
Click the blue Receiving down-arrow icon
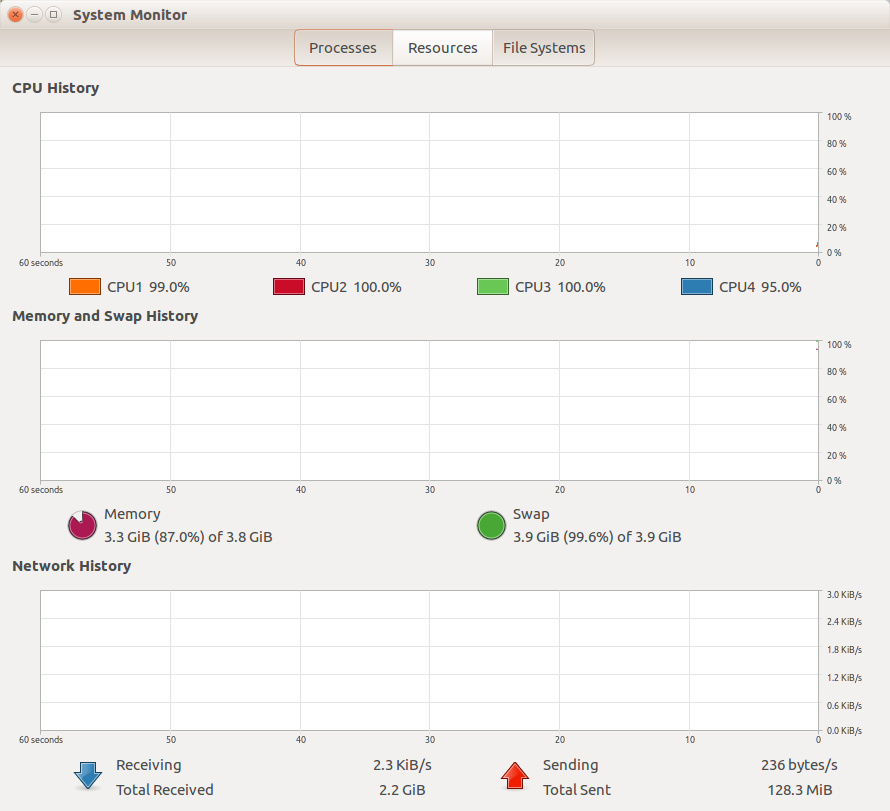(x=88, y=776)
